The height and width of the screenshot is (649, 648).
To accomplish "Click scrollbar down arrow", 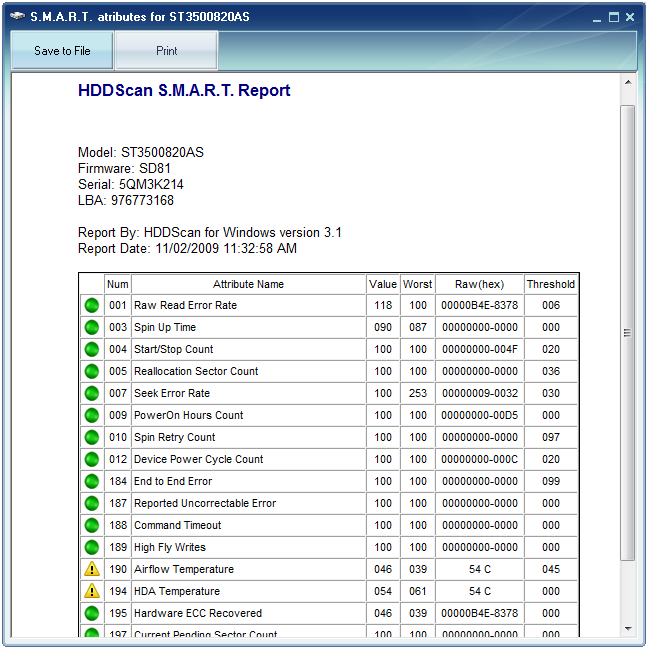I will tap(628, 629).
